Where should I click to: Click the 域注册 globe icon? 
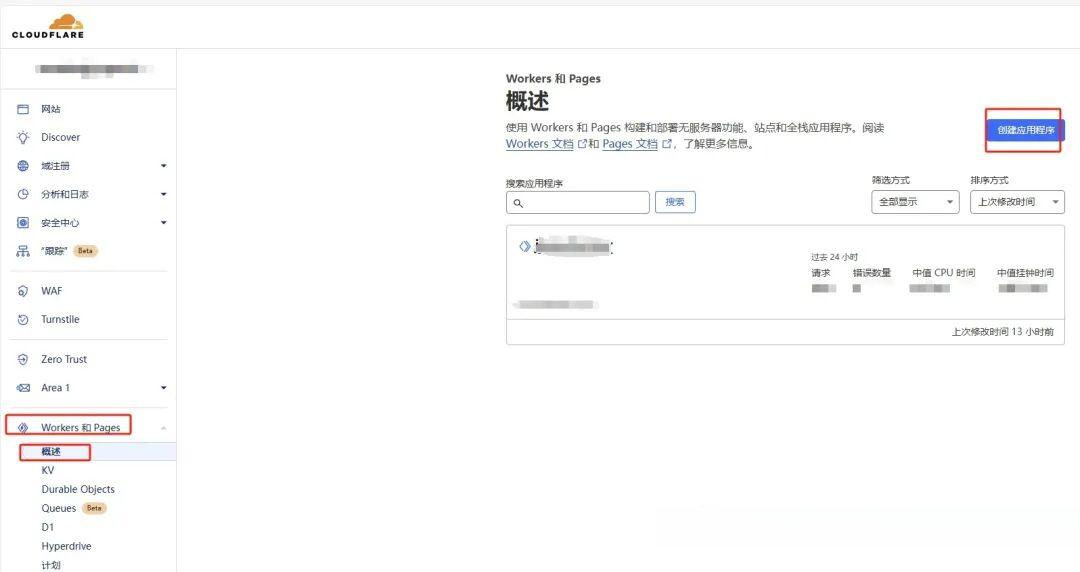pos(23,166)
